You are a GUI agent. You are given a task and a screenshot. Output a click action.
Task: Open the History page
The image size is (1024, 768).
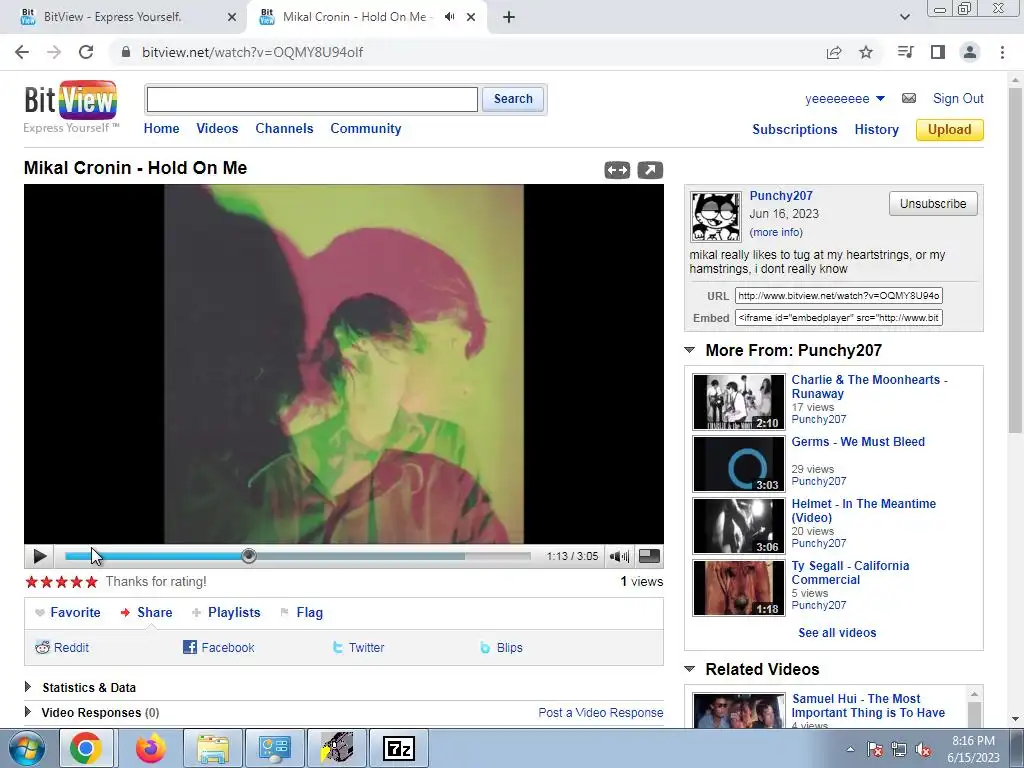876,129
